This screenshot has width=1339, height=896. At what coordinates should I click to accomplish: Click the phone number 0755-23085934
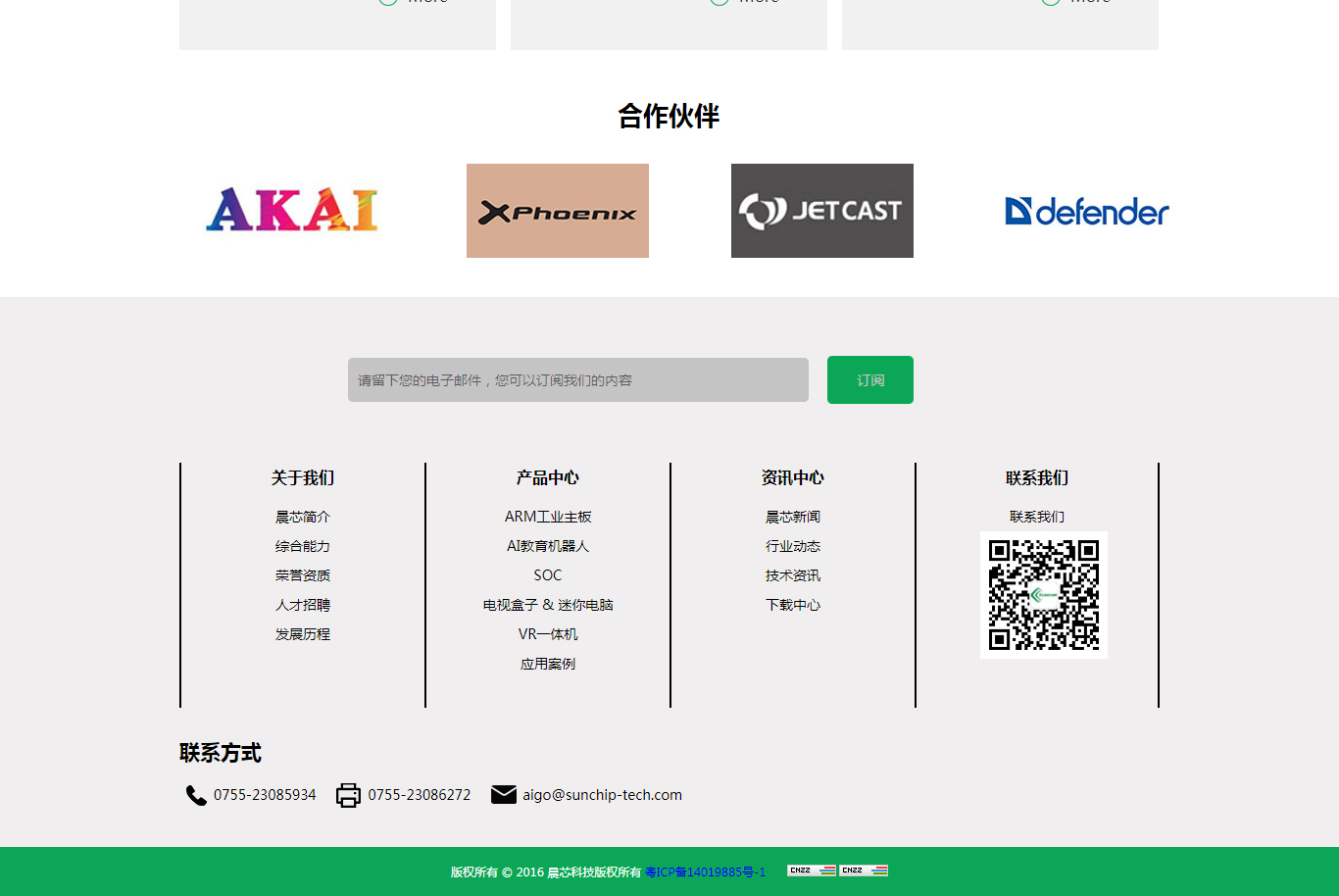click(x=265, y=795)
